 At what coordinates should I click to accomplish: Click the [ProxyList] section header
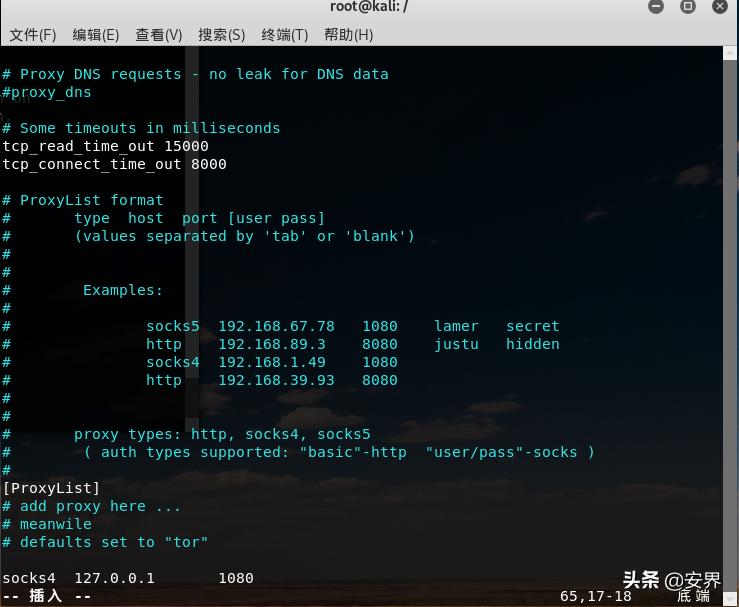51,488
